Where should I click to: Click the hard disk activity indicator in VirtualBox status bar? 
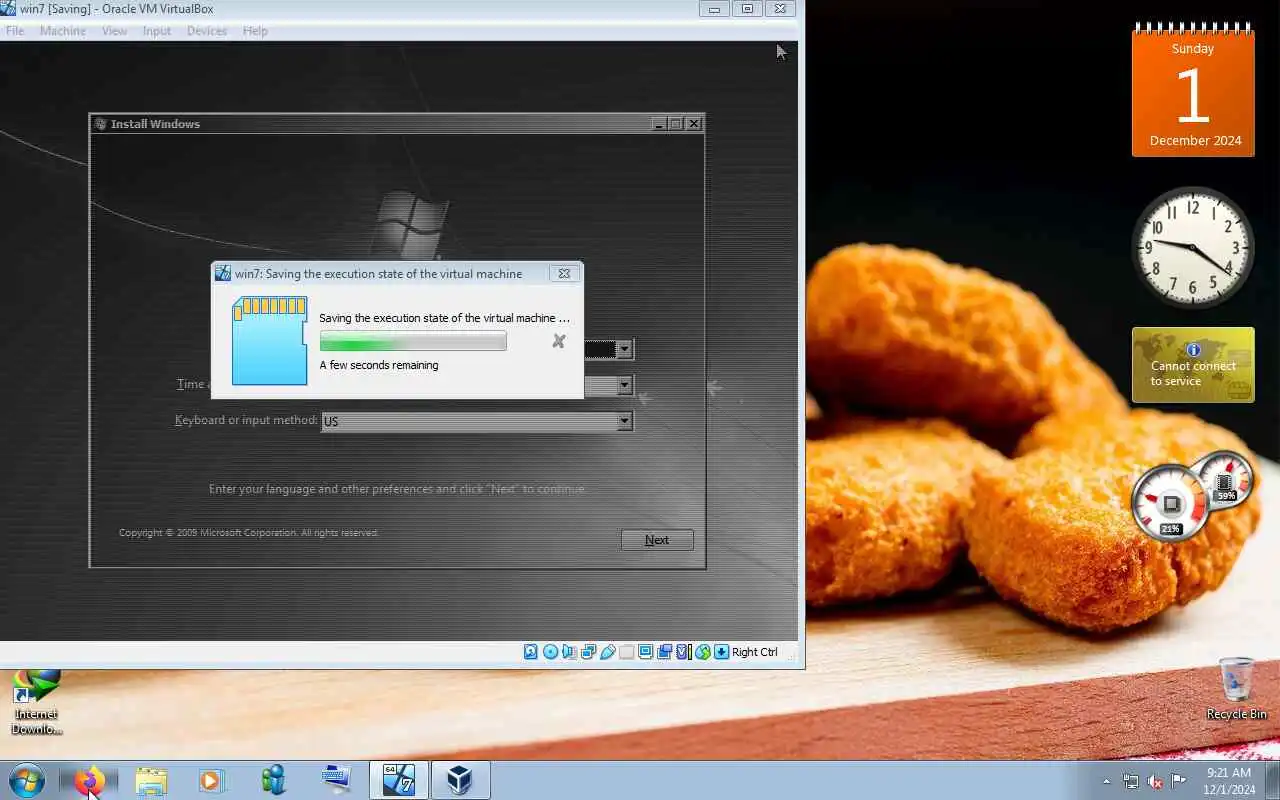(x=531, y=652)
